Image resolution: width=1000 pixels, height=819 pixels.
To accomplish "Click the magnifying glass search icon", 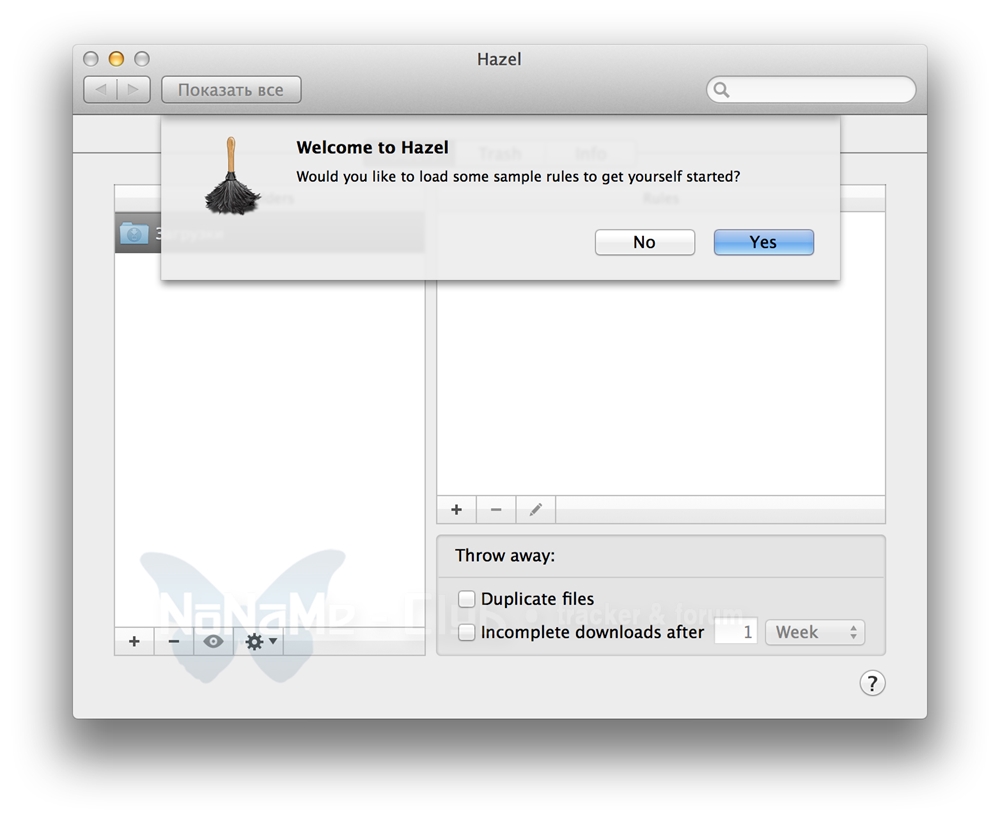I will point(721,90).
